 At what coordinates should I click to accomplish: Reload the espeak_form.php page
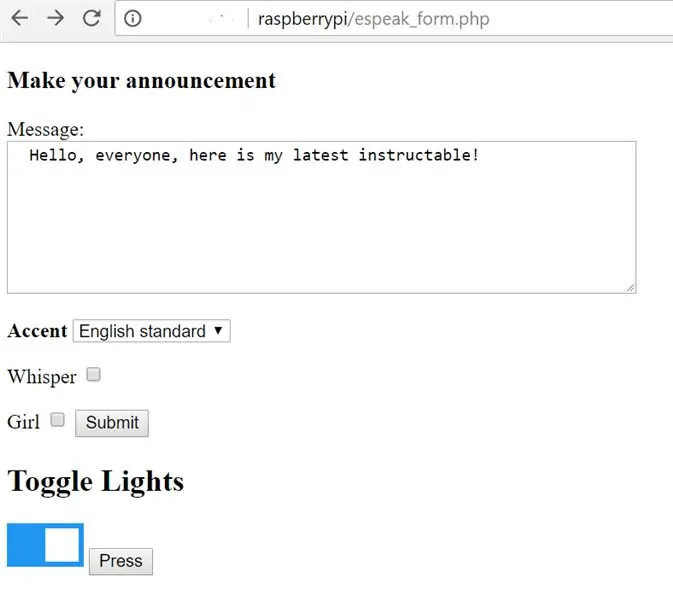tap(91, 18)
